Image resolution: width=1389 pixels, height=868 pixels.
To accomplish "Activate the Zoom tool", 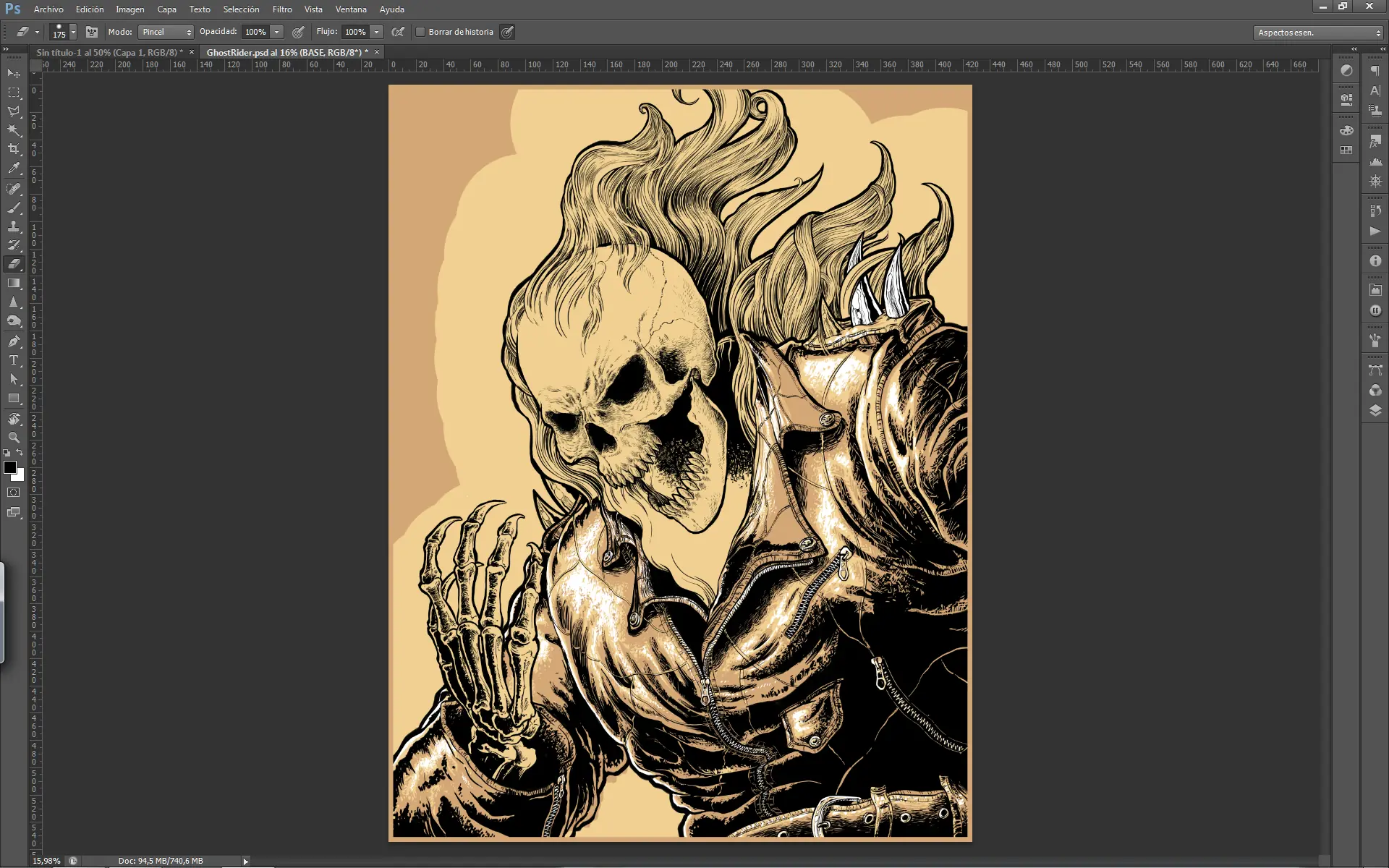I will 14,438.
